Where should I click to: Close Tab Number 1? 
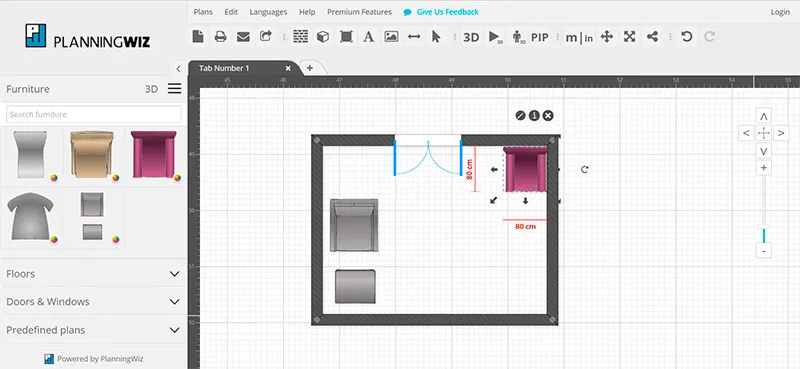pos(288,68)
